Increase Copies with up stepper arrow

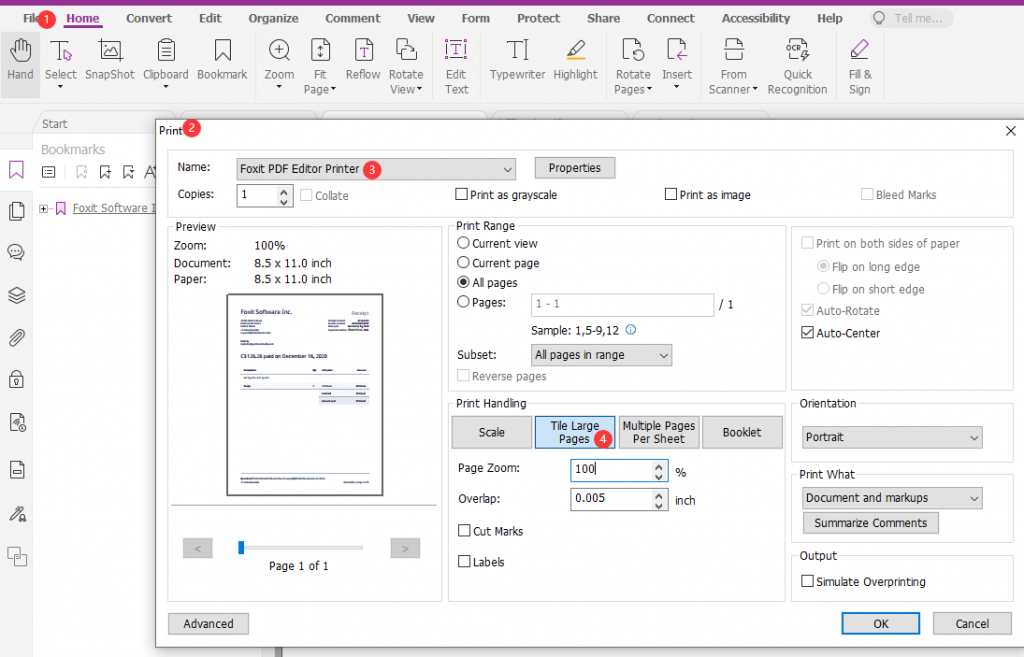(x=283, y=191)
